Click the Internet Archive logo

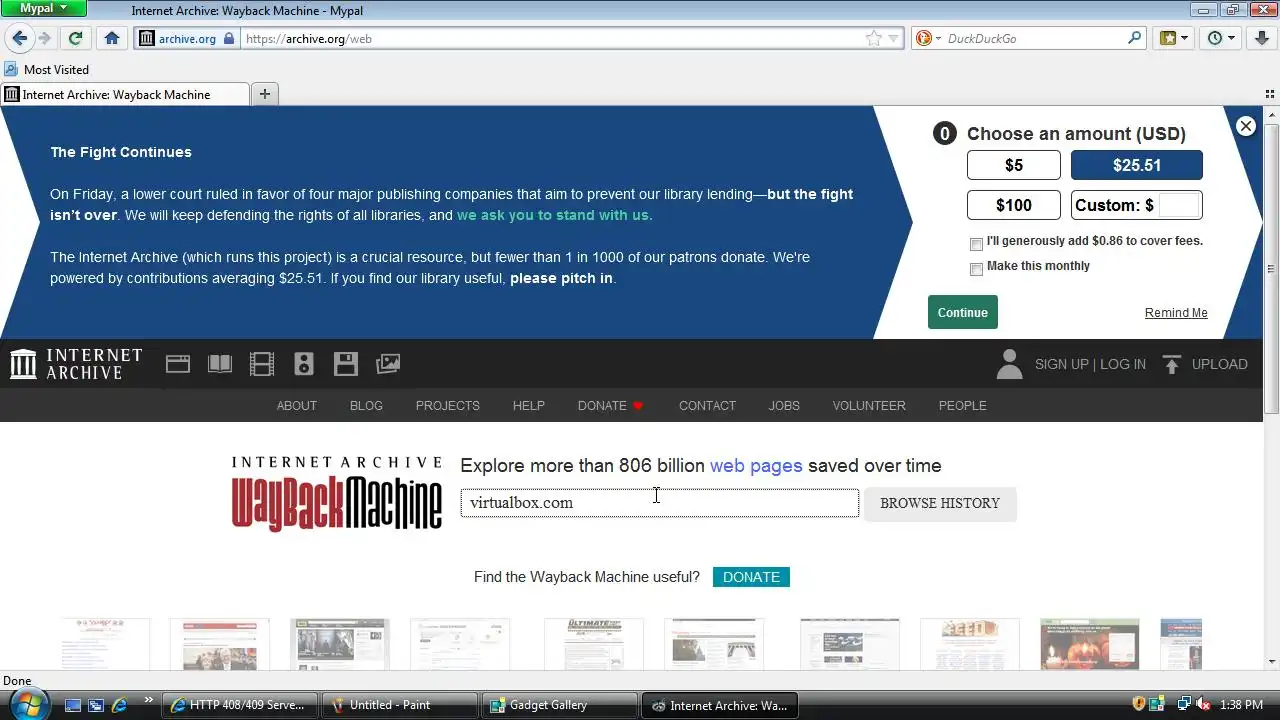tap(76, 364)
